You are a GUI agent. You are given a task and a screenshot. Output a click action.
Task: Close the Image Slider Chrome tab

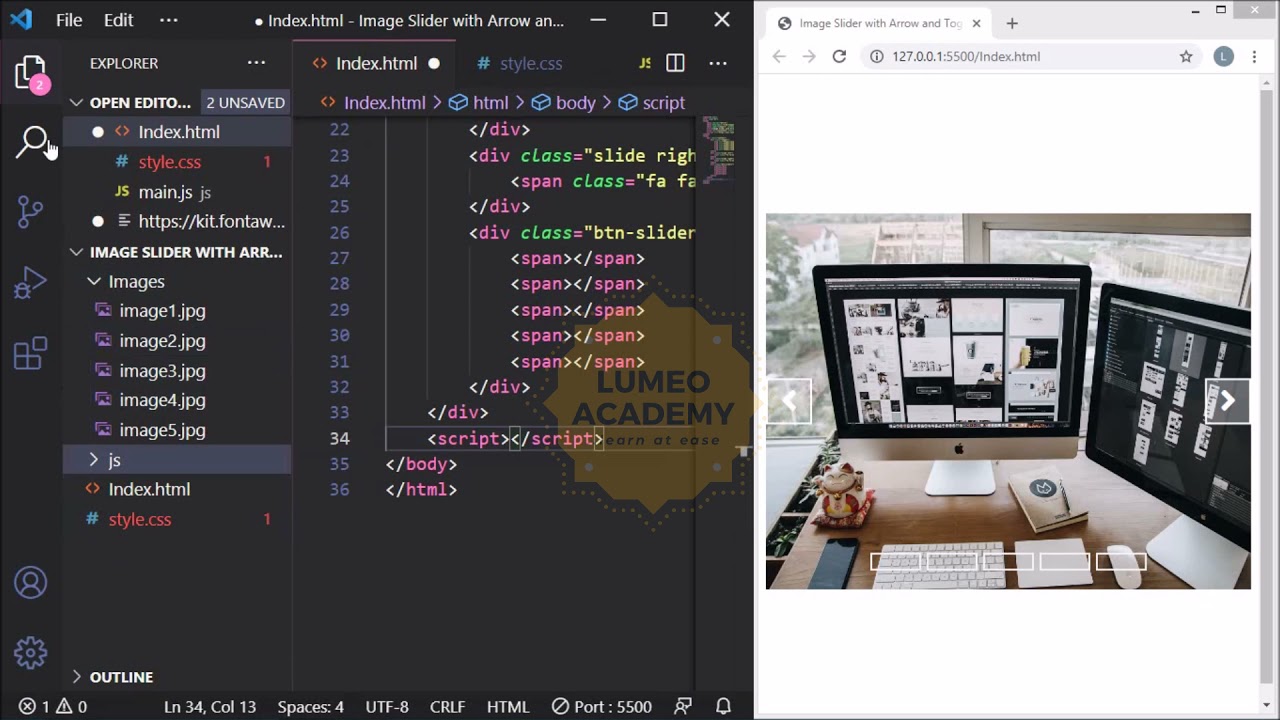(976, 23)
